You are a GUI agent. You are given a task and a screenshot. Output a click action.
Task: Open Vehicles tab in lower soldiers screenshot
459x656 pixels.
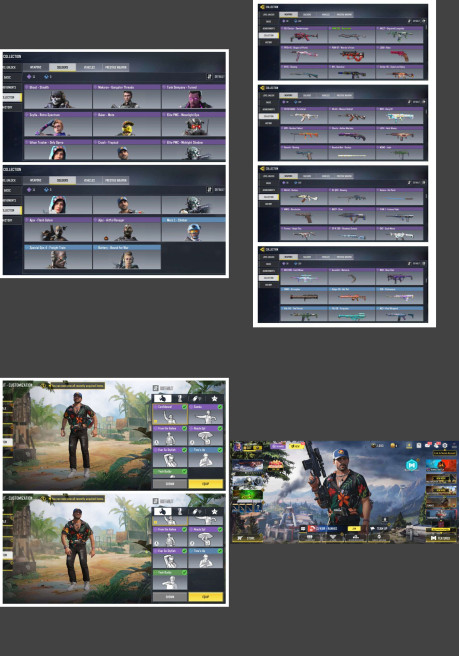89,180
